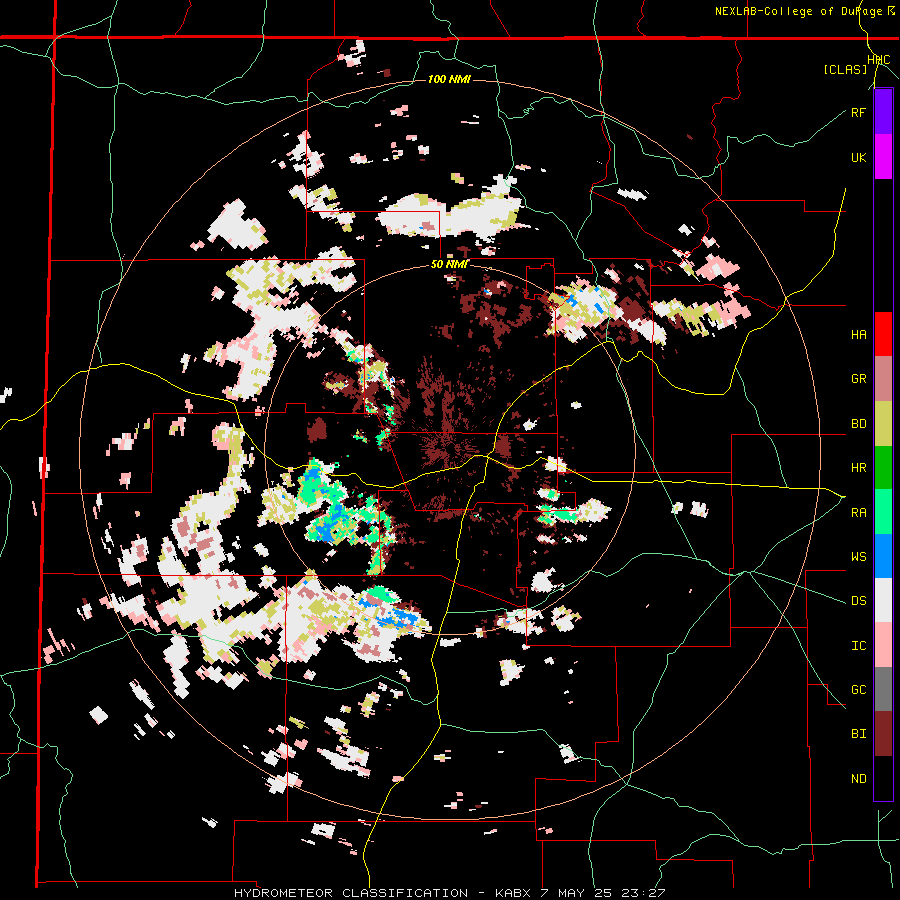The image size is (900, 900).
Task: Click the DS legend label
Action: pyautogui.click(x=858, y=601)
